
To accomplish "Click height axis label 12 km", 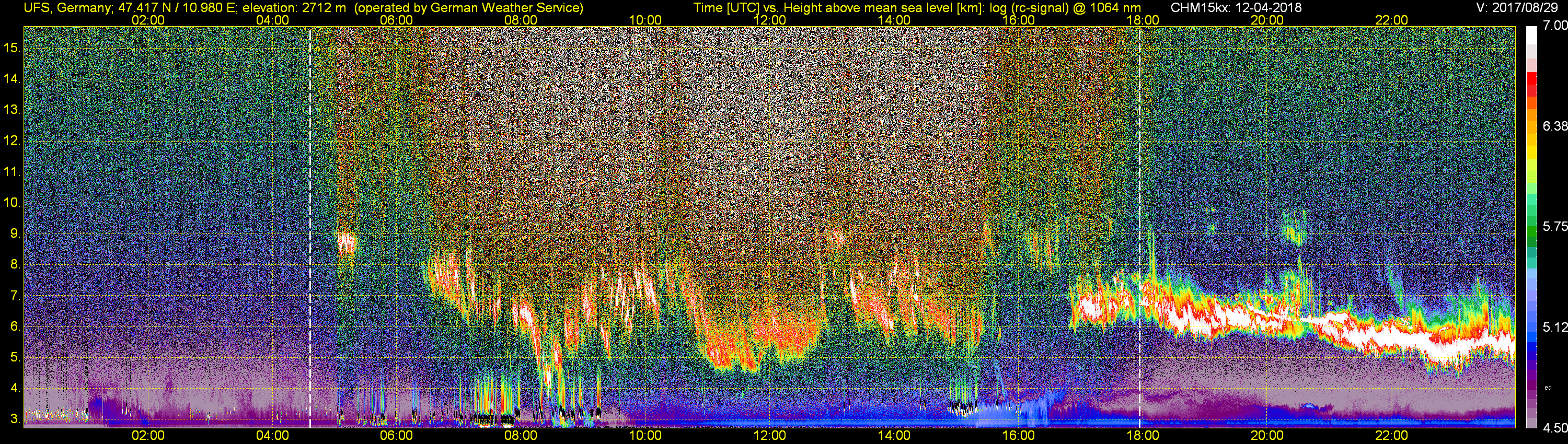I will coord(11,141).
